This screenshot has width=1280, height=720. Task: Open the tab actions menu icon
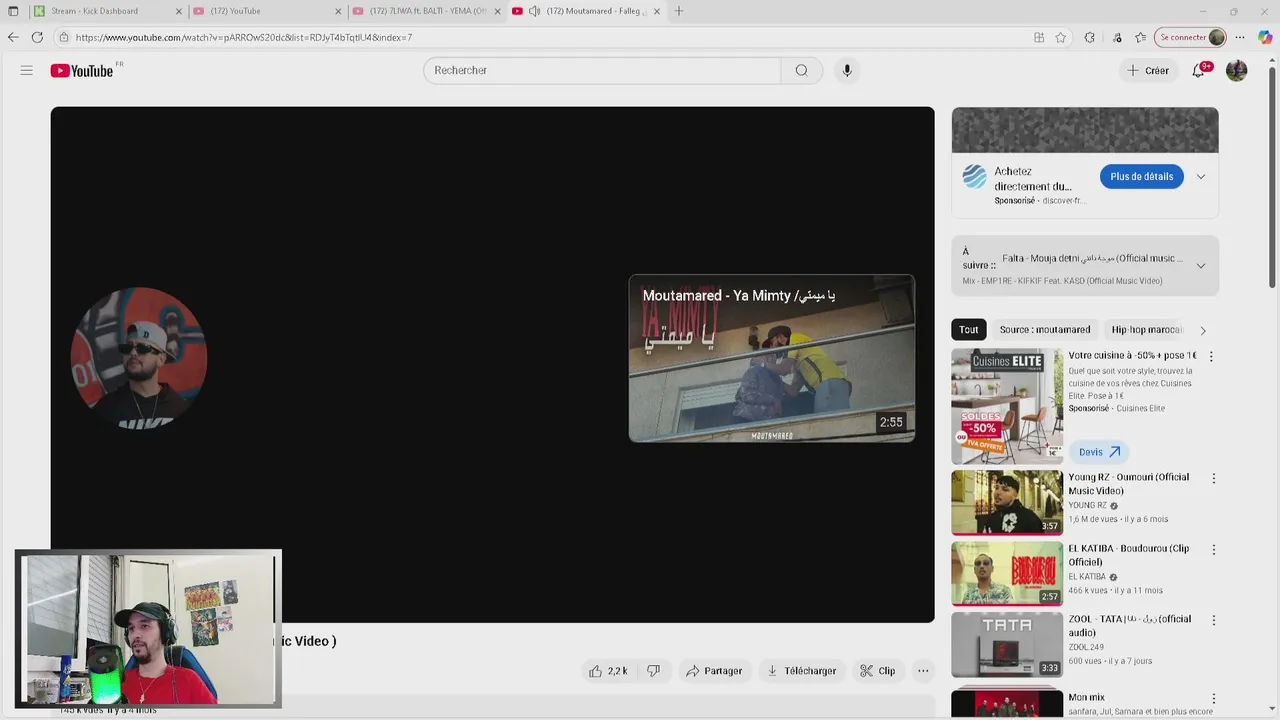click(x=13, y=11)
